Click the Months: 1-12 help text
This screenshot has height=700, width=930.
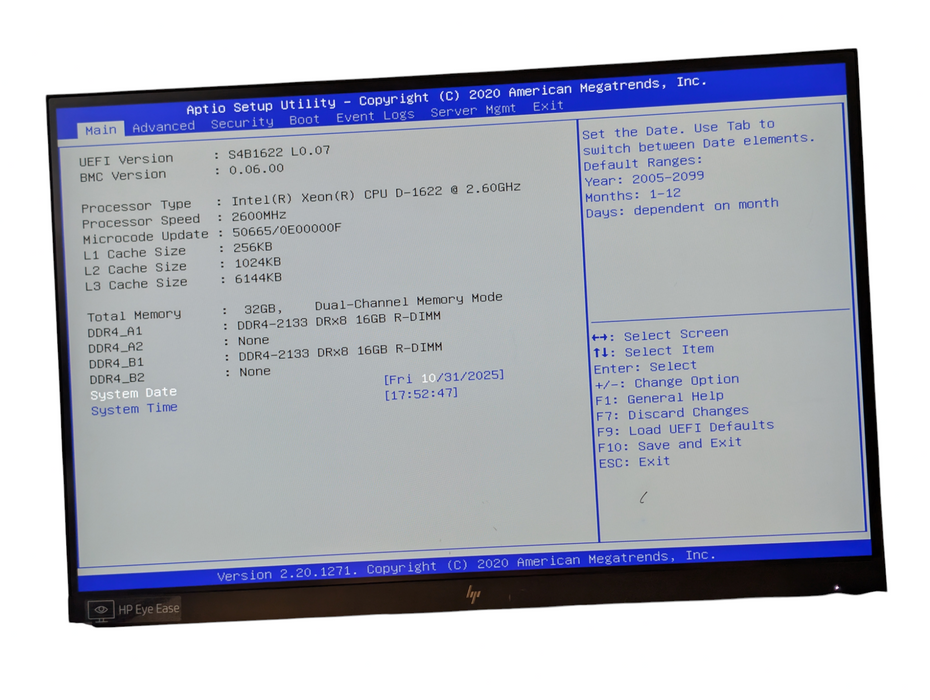(633, 195)
